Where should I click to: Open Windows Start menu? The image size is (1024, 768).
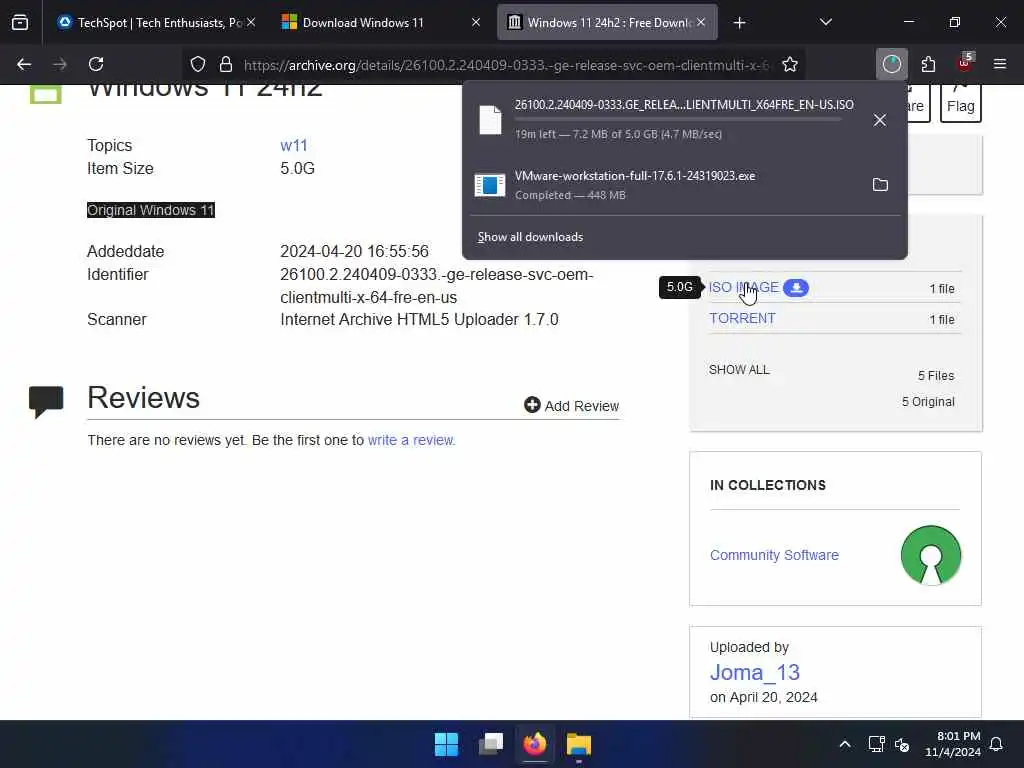pyautogui.click(x=447, y=744)
